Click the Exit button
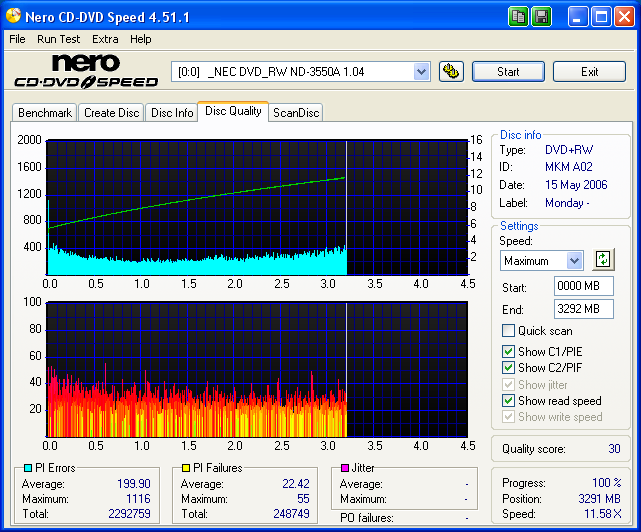The image size is (641, 532). (x=589, y=71)
